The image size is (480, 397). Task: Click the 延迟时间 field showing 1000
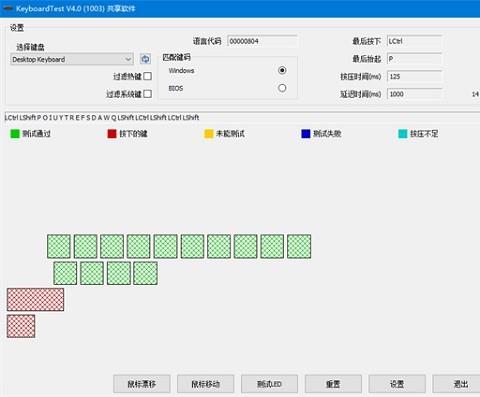pos(415,94)
